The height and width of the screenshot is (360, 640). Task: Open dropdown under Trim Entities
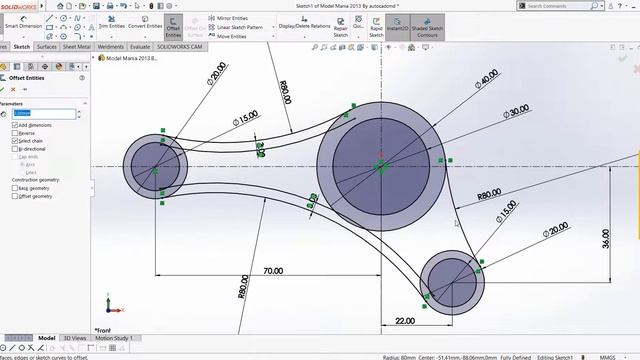pos(111,37)
